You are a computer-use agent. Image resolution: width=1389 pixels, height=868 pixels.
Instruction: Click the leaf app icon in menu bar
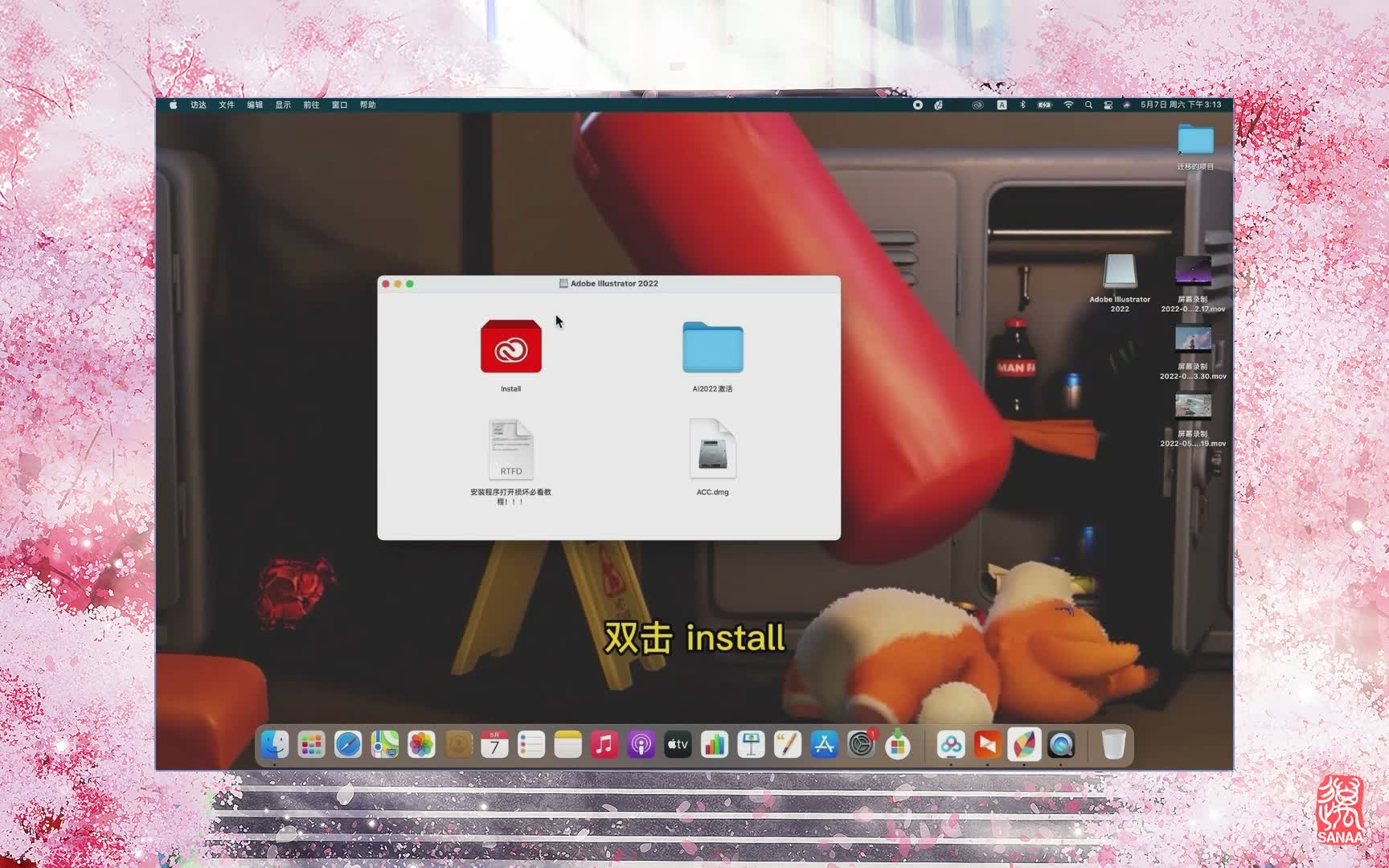pos(938,105)
